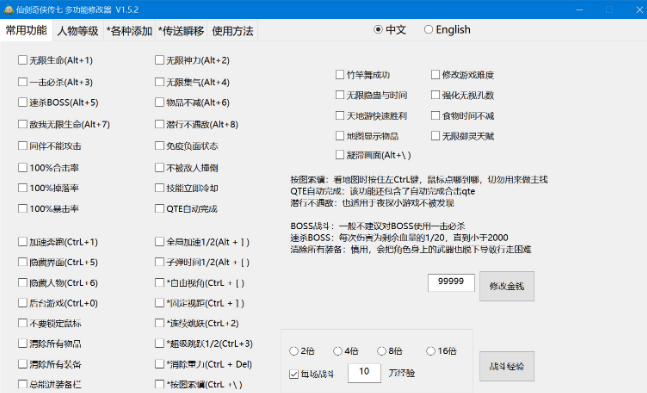
Task: Go to the *传送瞬移 tab
Action: [181, 31]
